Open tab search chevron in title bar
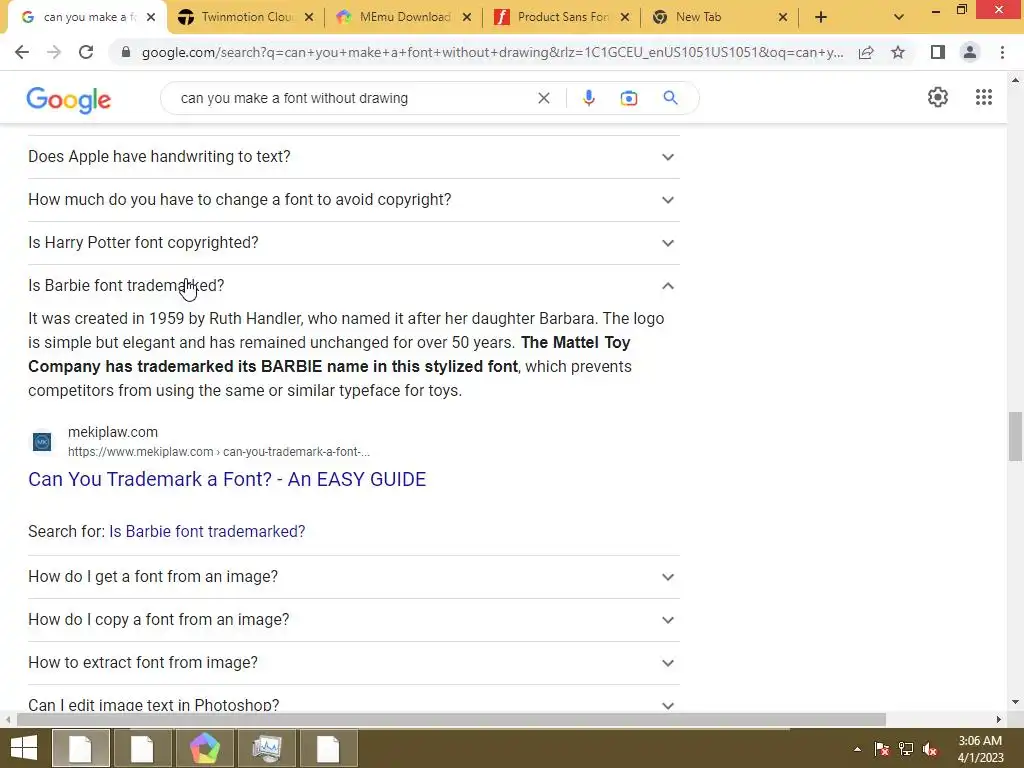Screen dimensions: 1024x768 [x=899, y=17]
